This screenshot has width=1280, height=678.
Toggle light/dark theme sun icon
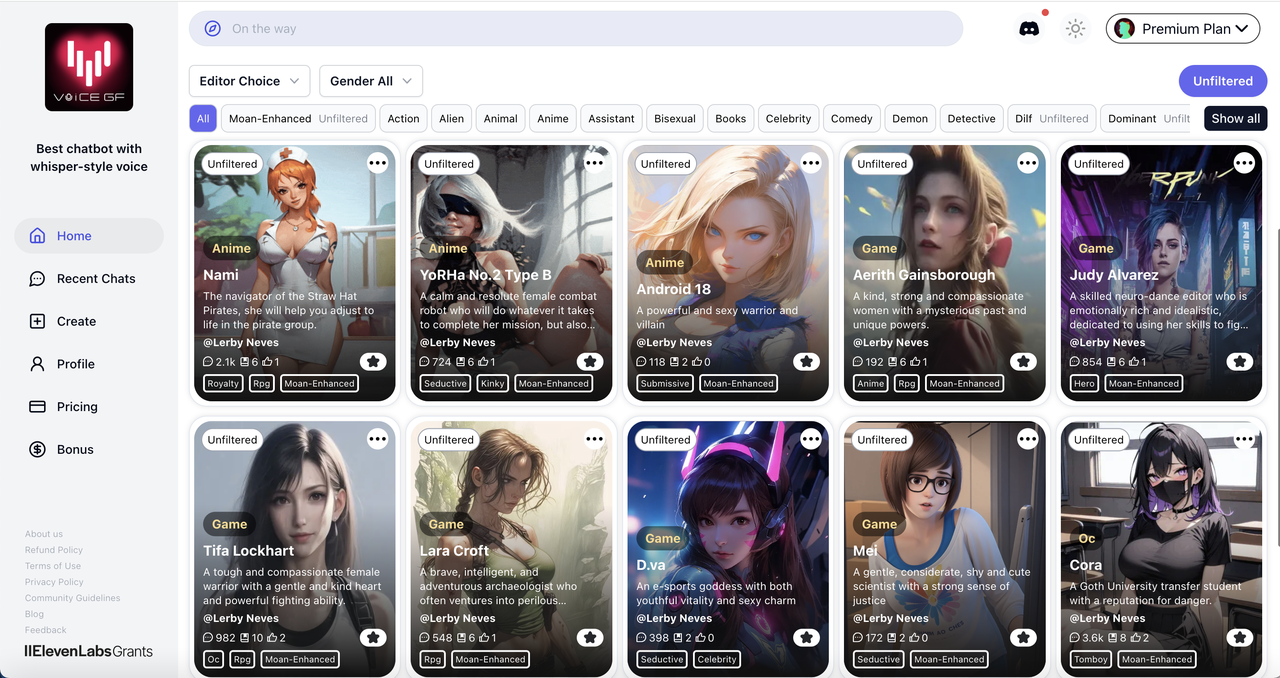click(1075, 29)
